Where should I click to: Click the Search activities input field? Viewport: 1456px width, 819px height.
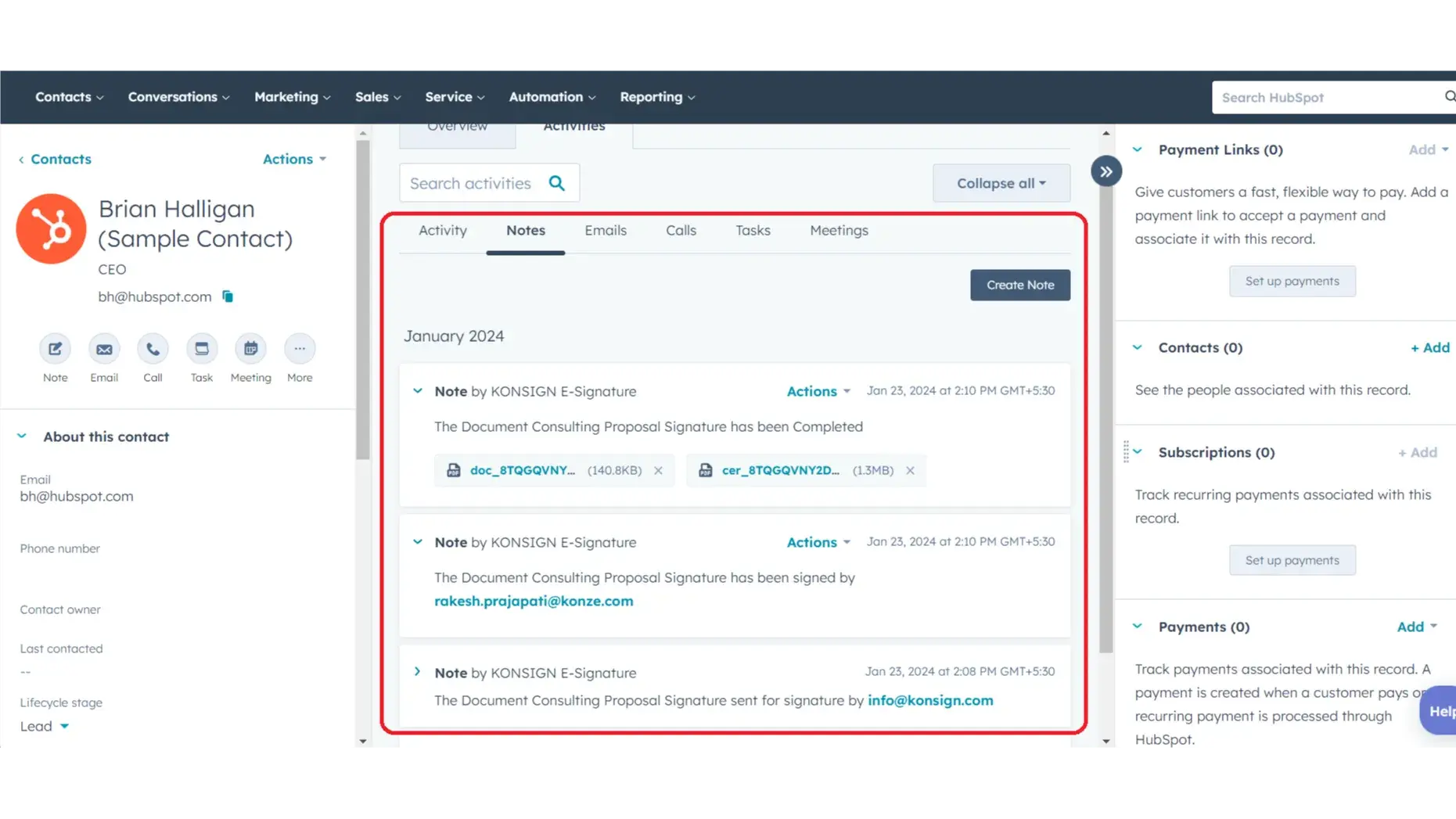(x=489, y=183)
